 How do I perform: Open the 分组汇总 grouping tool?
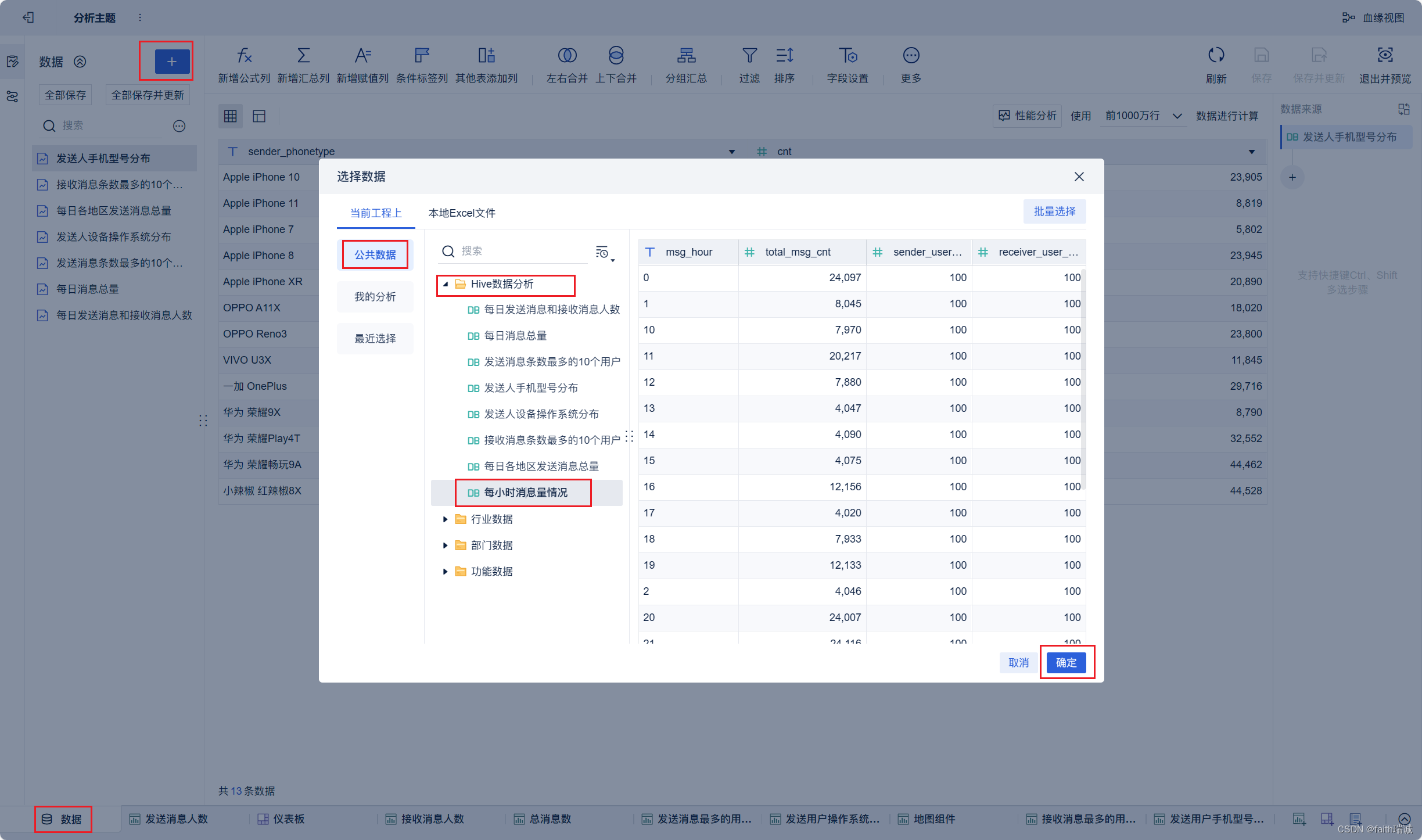[x=686, y=56]
